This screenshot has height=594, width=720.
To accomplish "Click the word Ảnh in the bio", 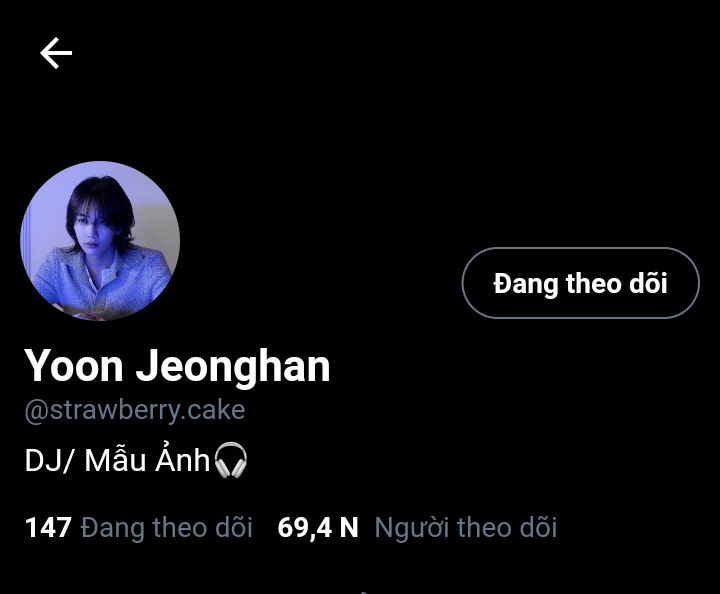I will coord(183,460).
